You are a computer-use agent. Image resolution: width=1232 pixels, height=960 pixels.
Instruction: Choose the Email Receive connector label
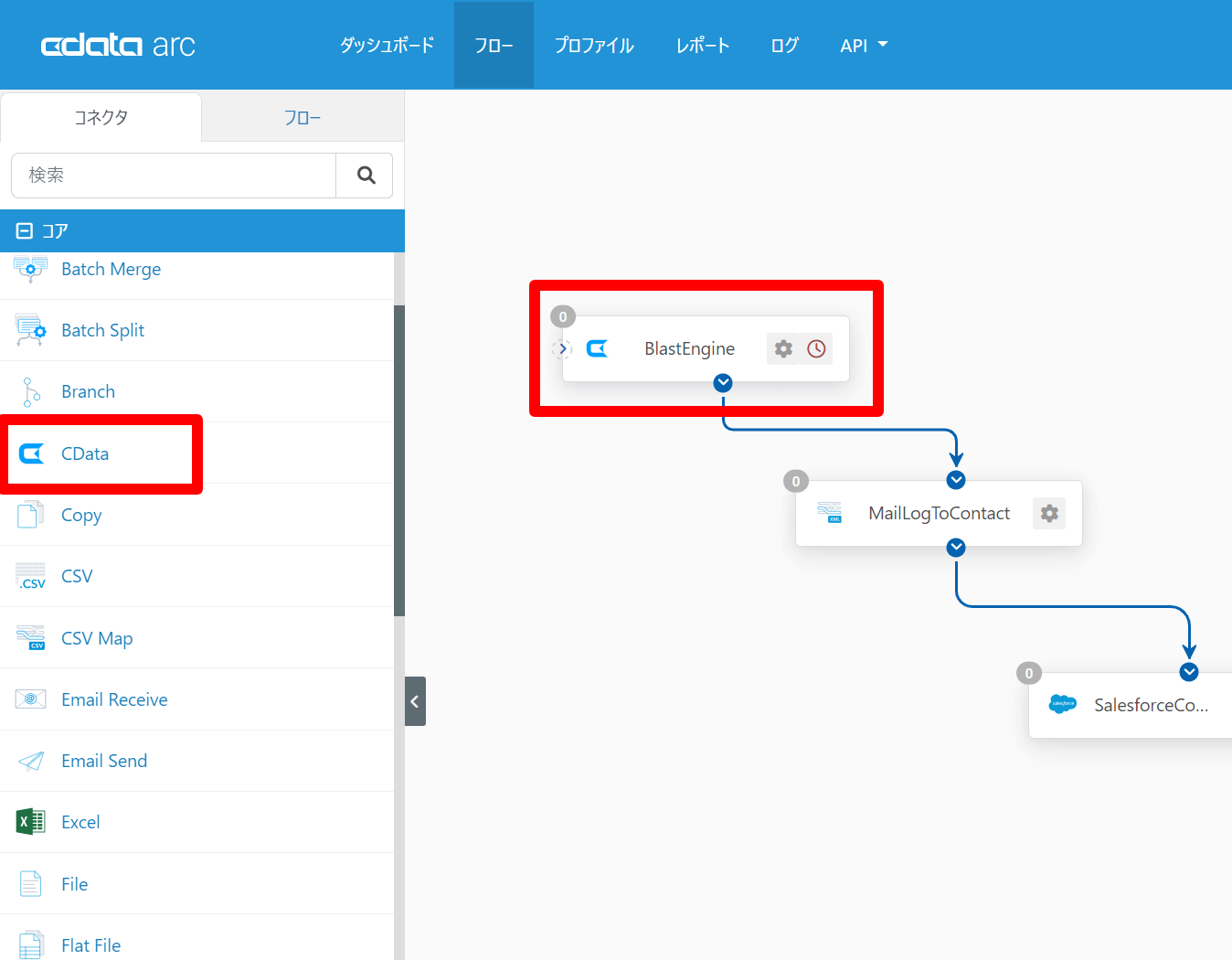click(114, 699)
